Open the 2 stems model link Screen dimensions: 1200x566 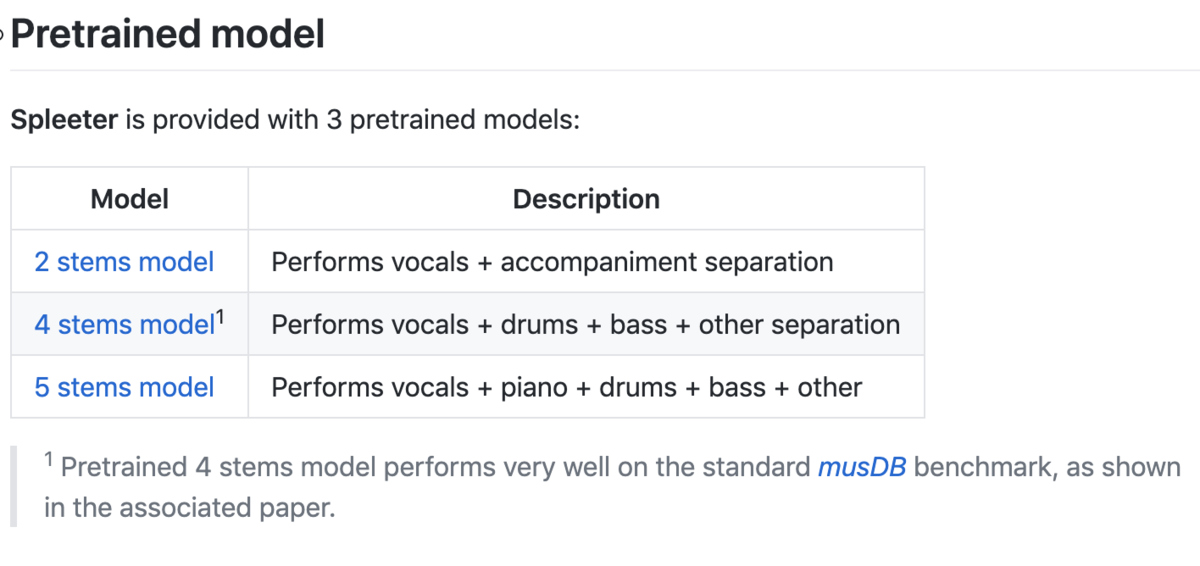(124, 262)
